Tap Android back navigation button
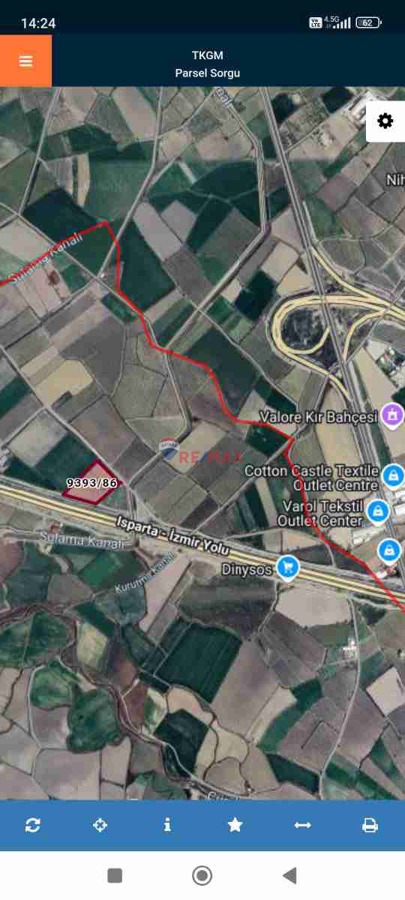The height and width of the screenshot is (900, 405). [x=290, y=875]
